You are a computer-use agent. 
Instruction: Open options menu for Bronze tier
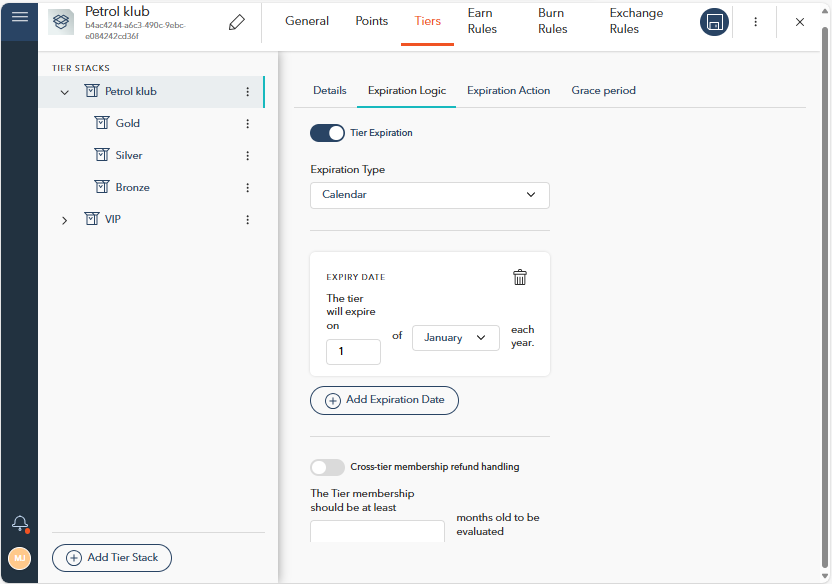tap(247, 188)
